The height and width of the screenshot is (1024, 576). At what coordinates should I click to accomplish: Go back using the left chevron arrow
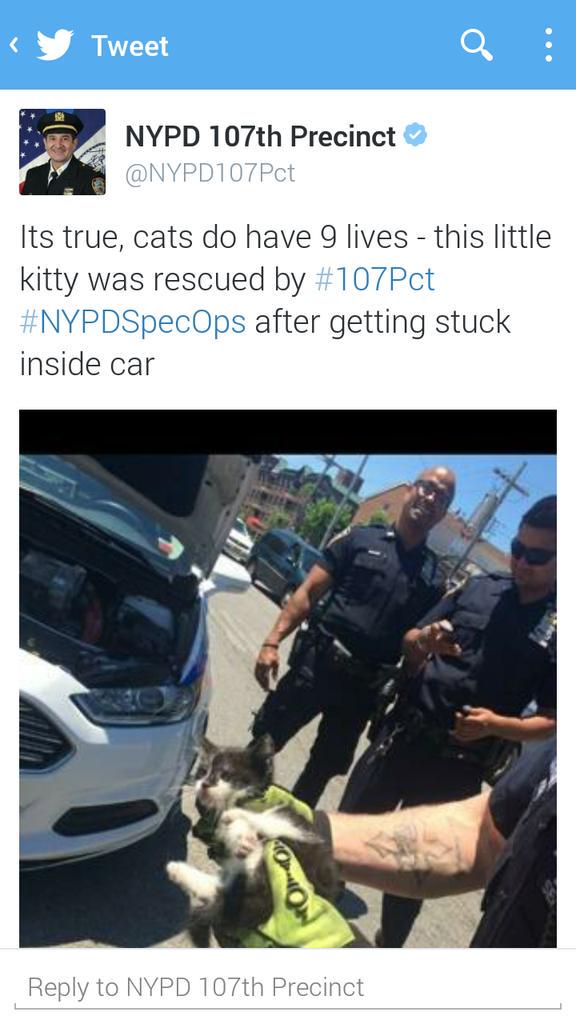[x=14, y=45]
